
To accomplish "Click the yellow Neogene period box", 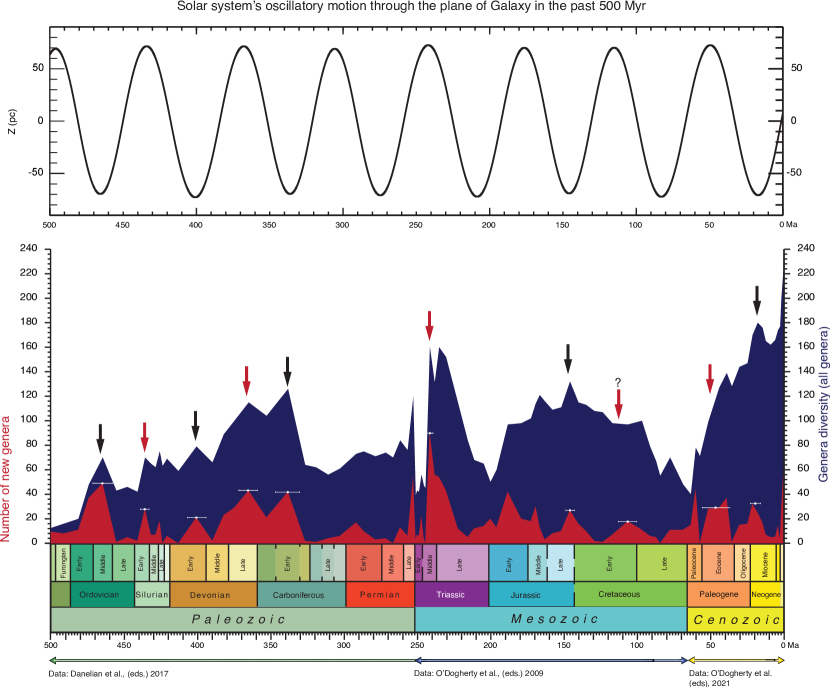I will pyautogui.click(x=766, y=594).
